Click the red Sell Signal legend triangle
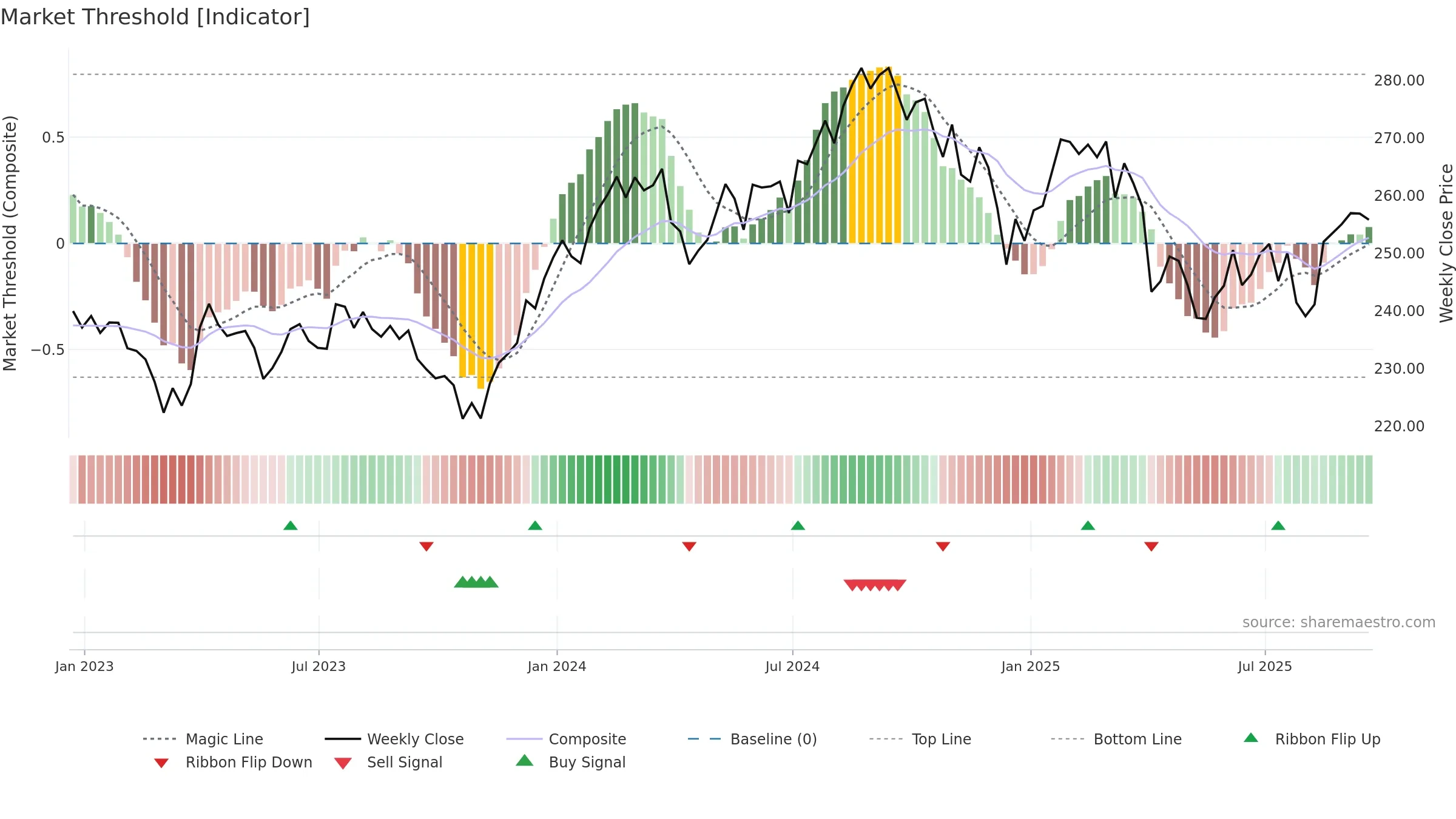The width and height of the screenshot is (1456, 819). pyautogui.click(x=343, y=763)
